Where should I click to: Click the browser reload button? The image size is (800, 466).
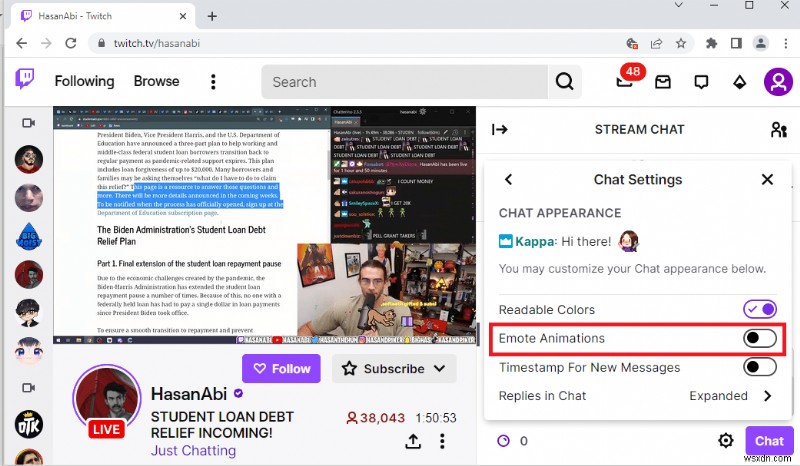click(71, 43)
